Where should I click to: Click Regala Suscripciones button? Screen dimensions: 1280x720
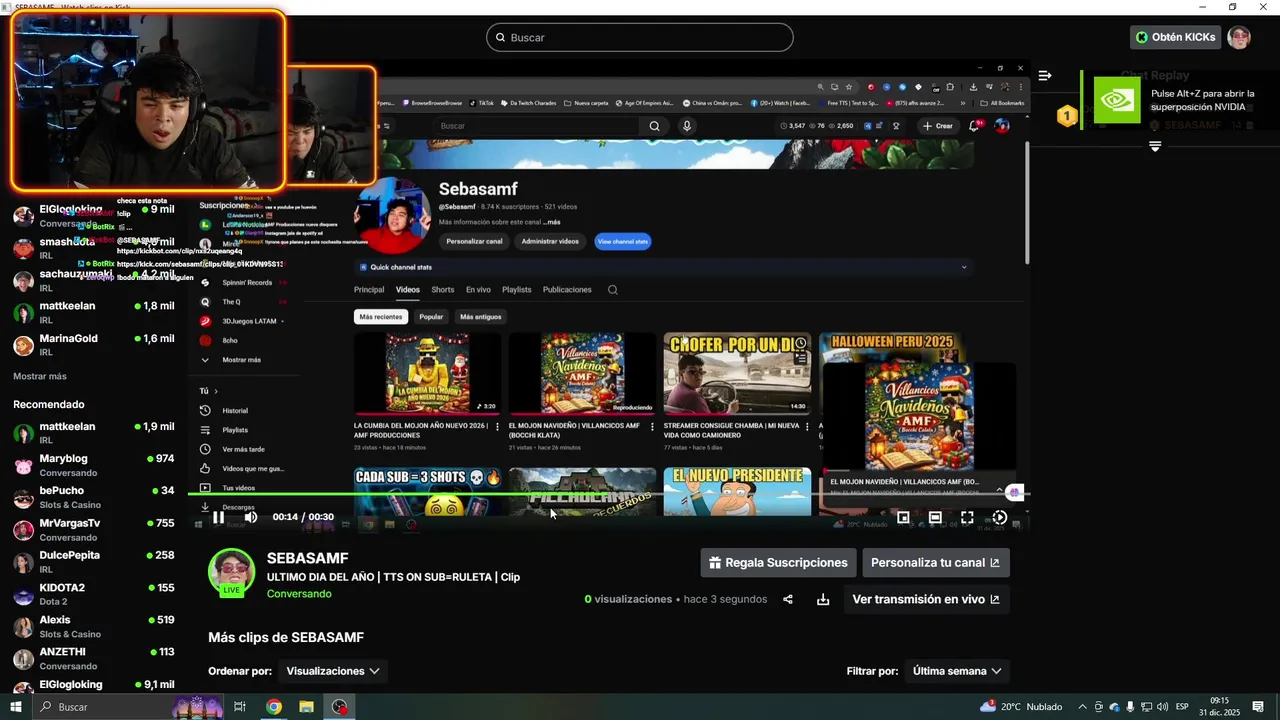tap(778, 563)
